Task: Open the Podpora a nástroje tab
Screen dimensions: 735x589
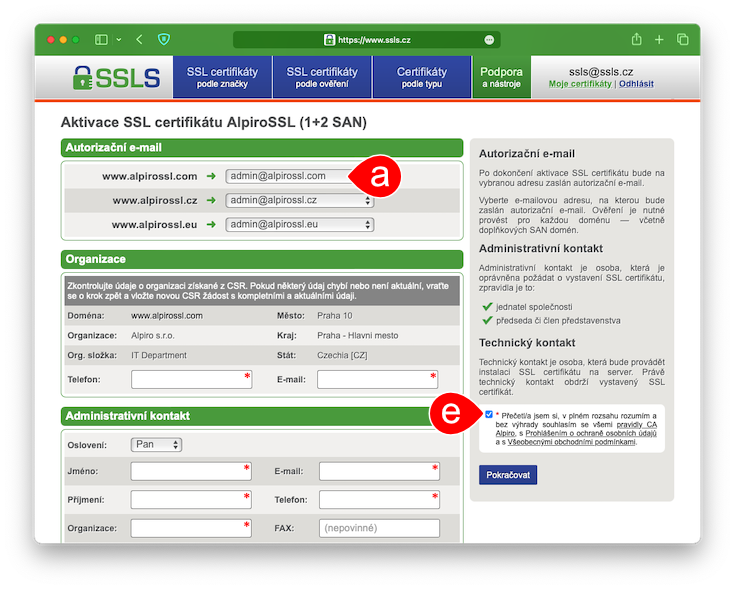Action: pos(501,77)
